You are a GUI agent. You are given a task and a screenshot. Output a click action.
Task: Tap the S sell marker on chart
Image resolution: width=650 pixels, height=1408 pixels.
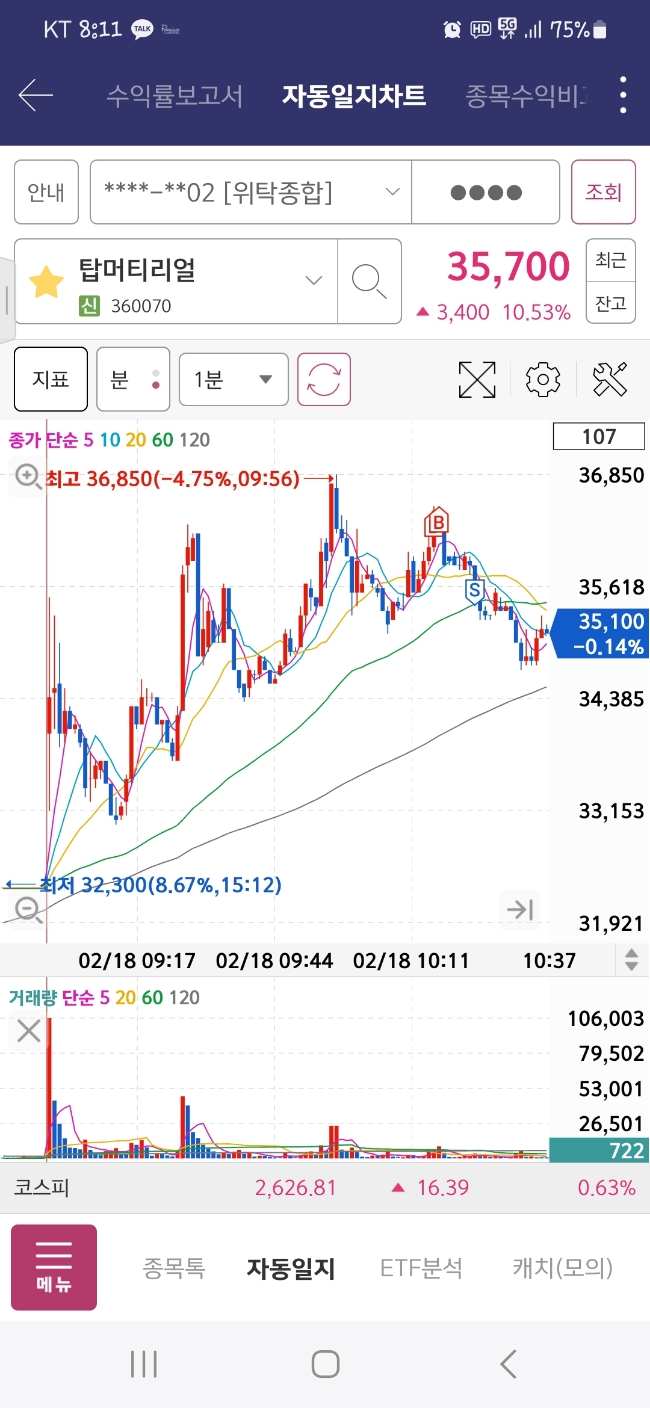[475, 590]
